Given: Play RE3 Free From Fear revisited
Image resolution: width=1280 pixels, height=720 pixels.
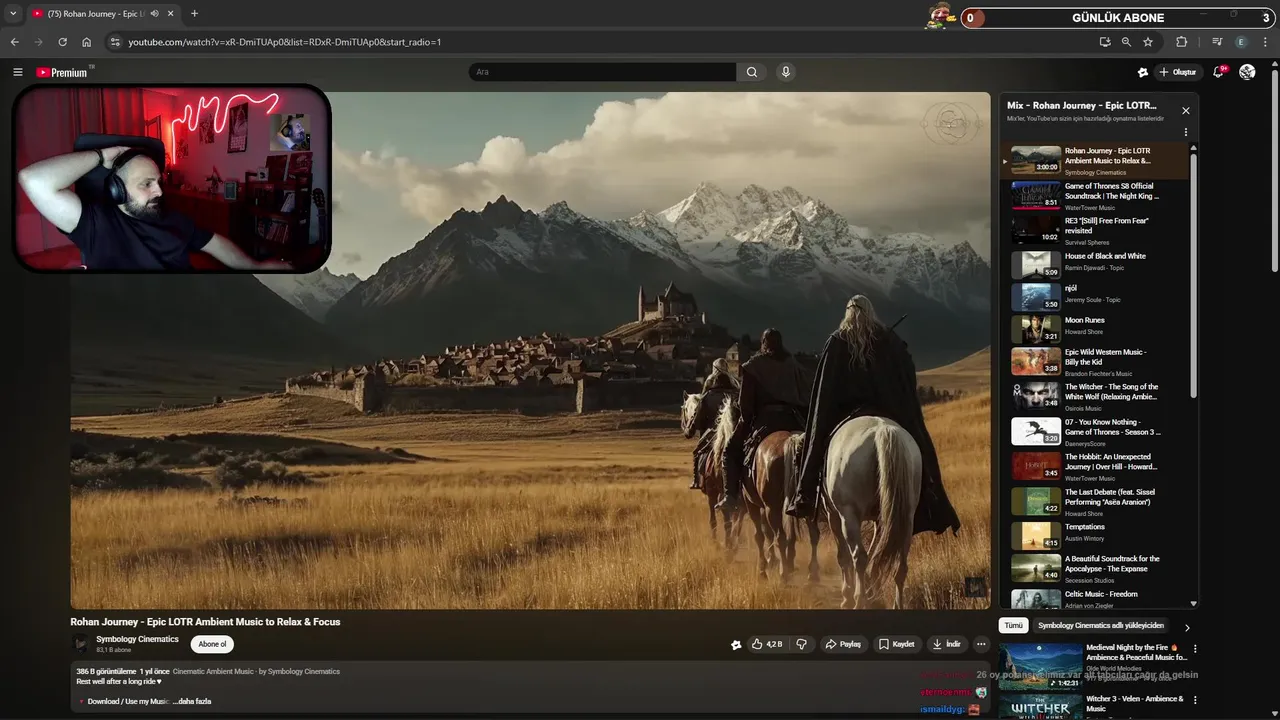Looking at the screenshot, I should 1097,231.
